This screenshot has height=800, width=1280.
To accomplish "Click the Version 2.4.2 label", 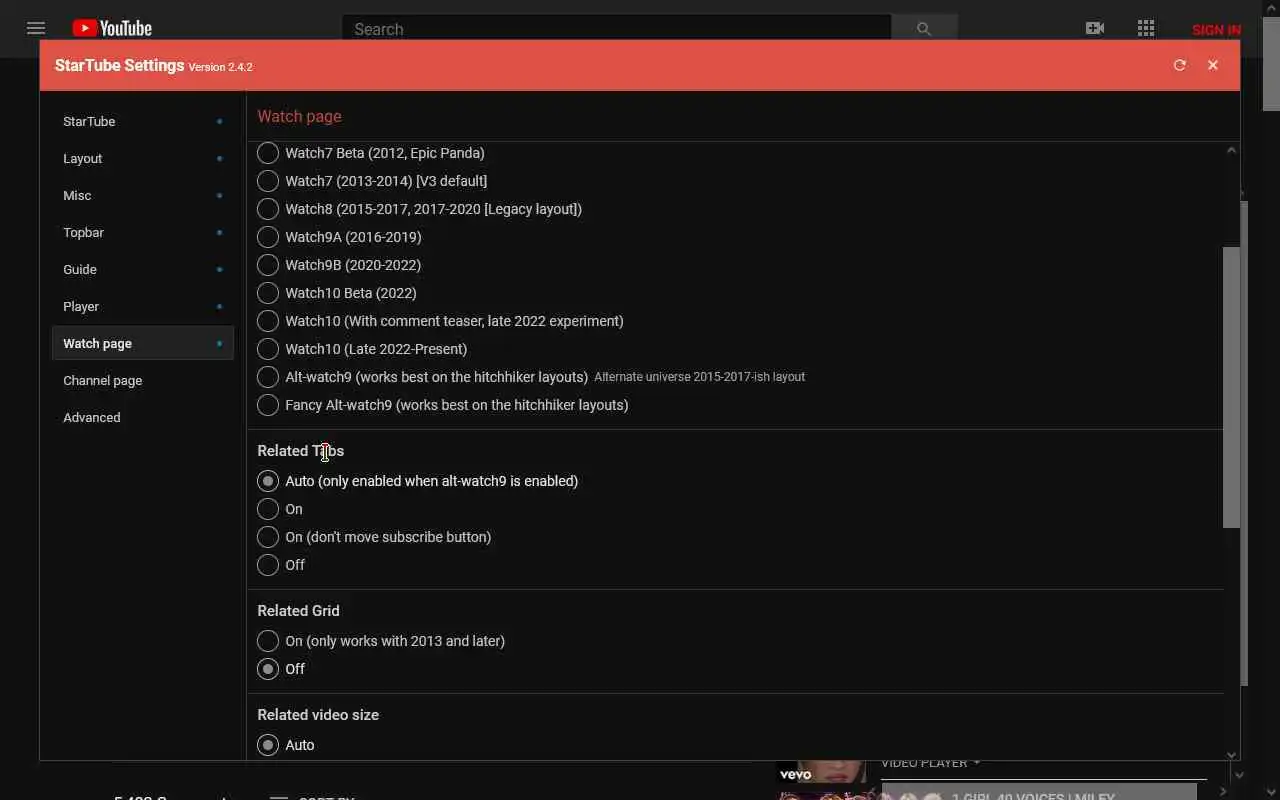I will point(220,67).
